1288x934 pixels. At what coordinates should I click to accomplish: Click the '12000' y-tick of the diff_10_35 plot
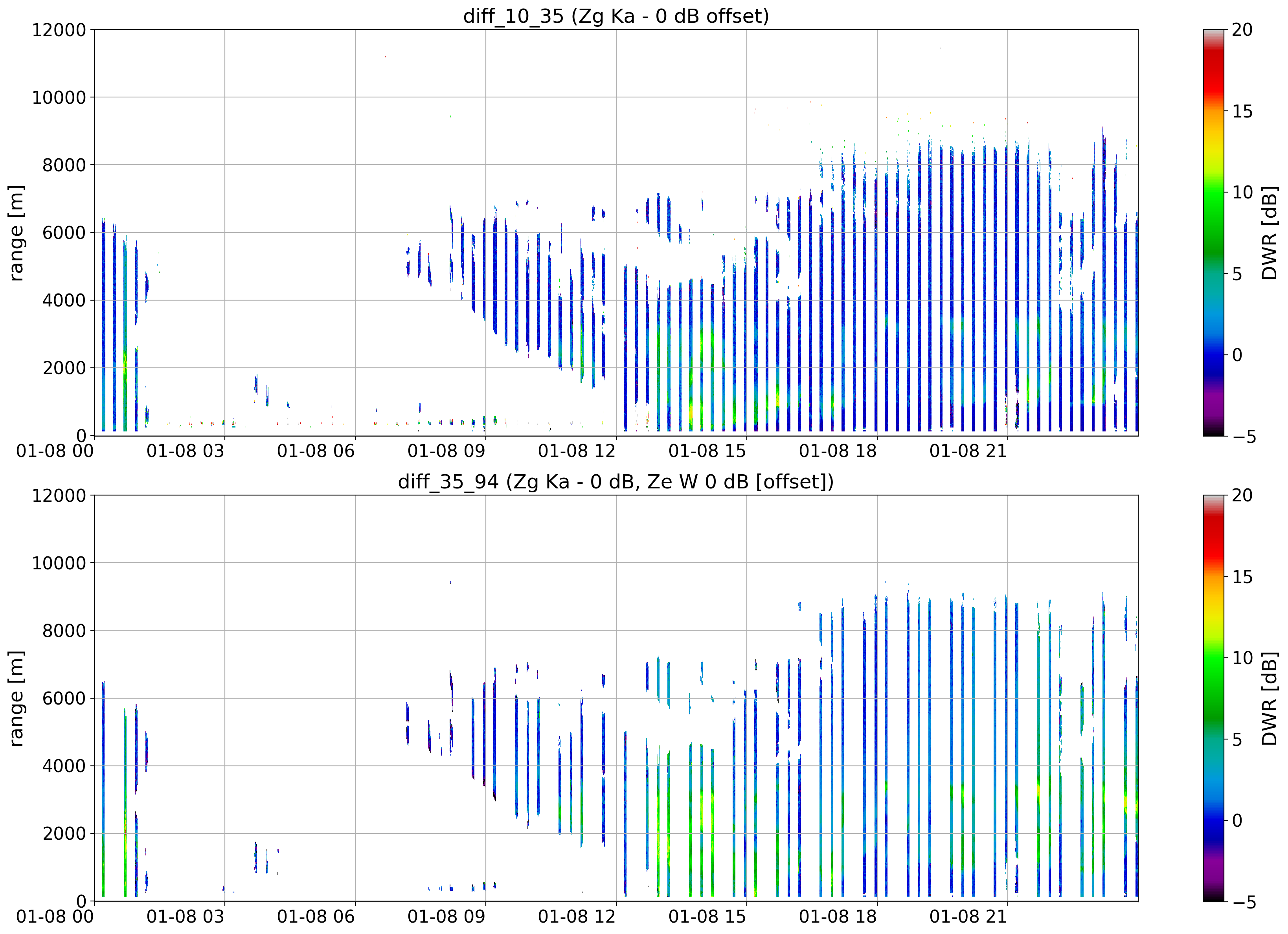(59, 29)
